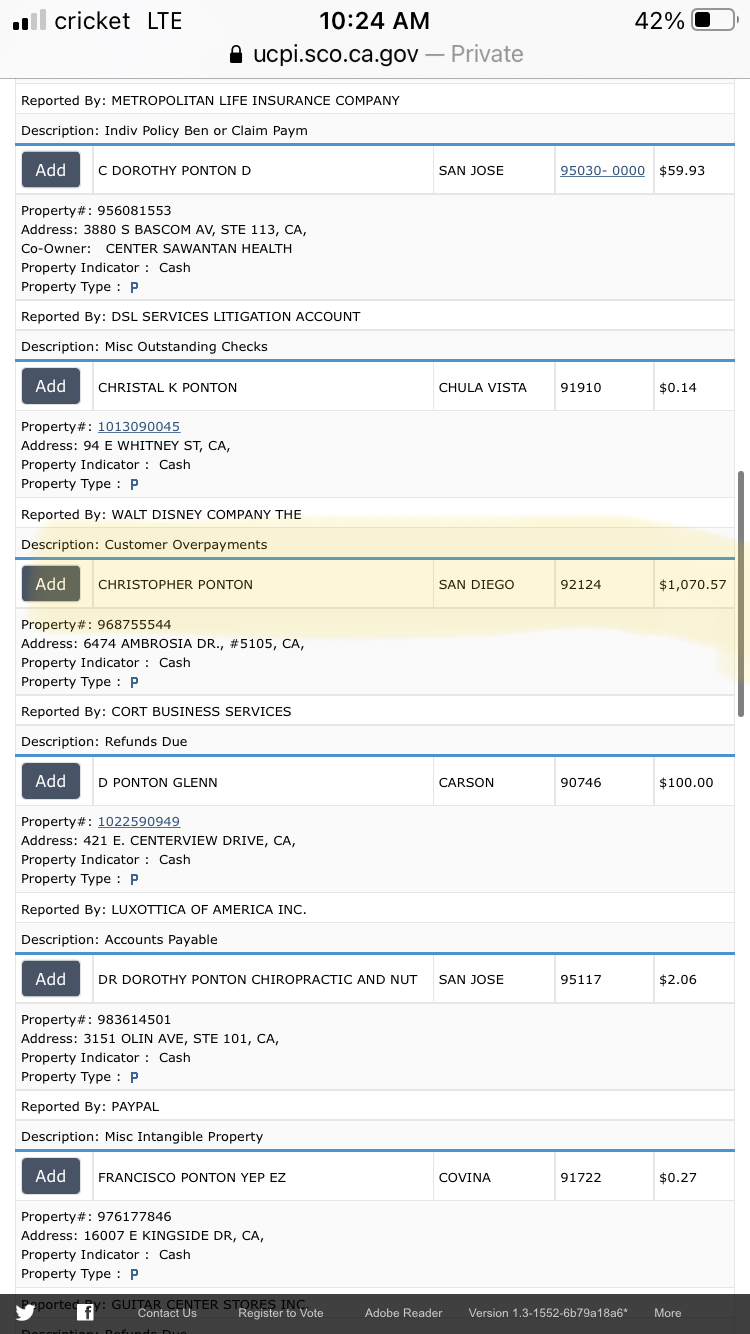Select the CHRISTOPHER PONTON name cell
This screenshot has width=750, height=1334.
pos(263,584)
